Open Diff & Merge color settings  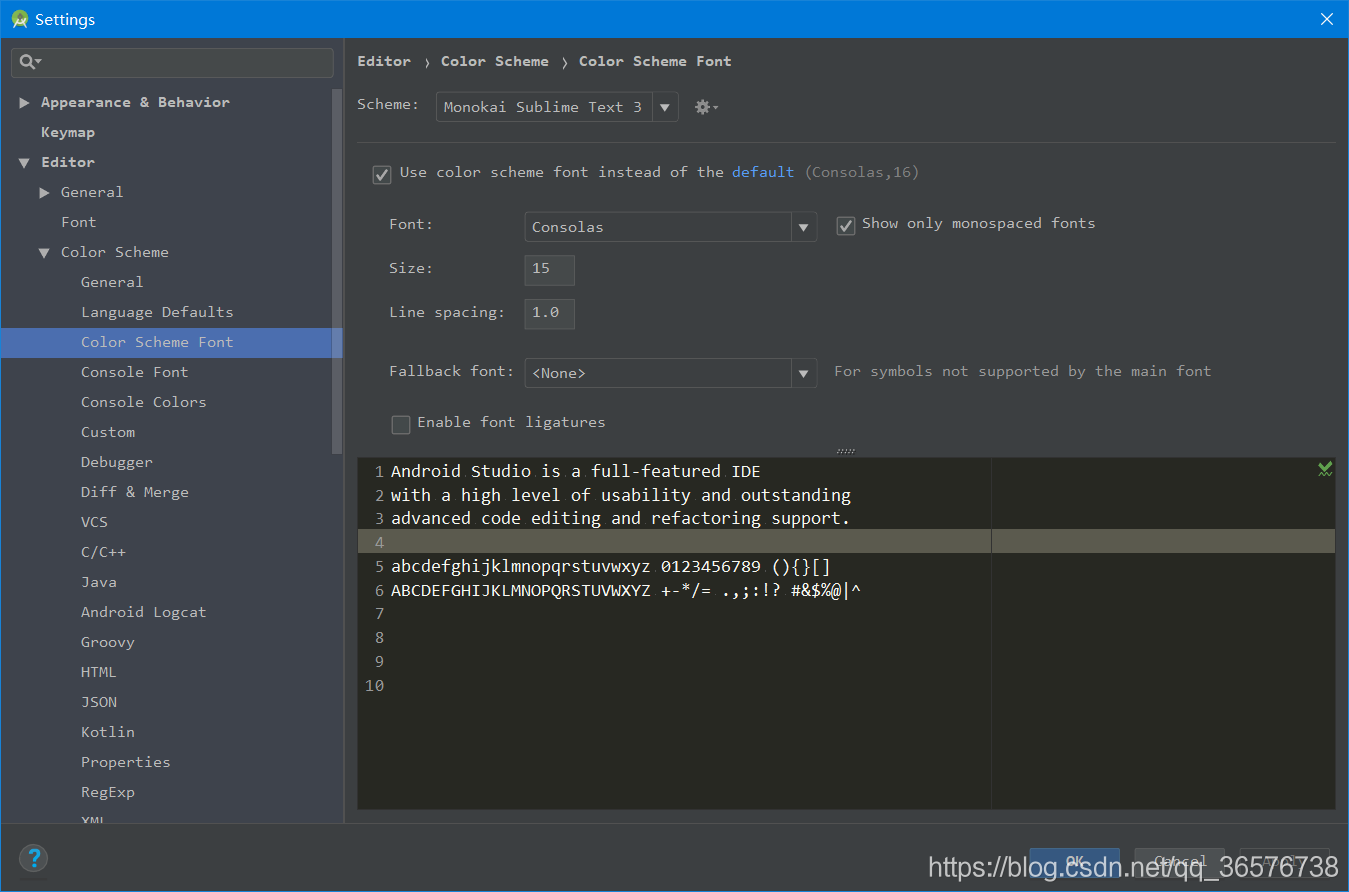click(135, 492)
